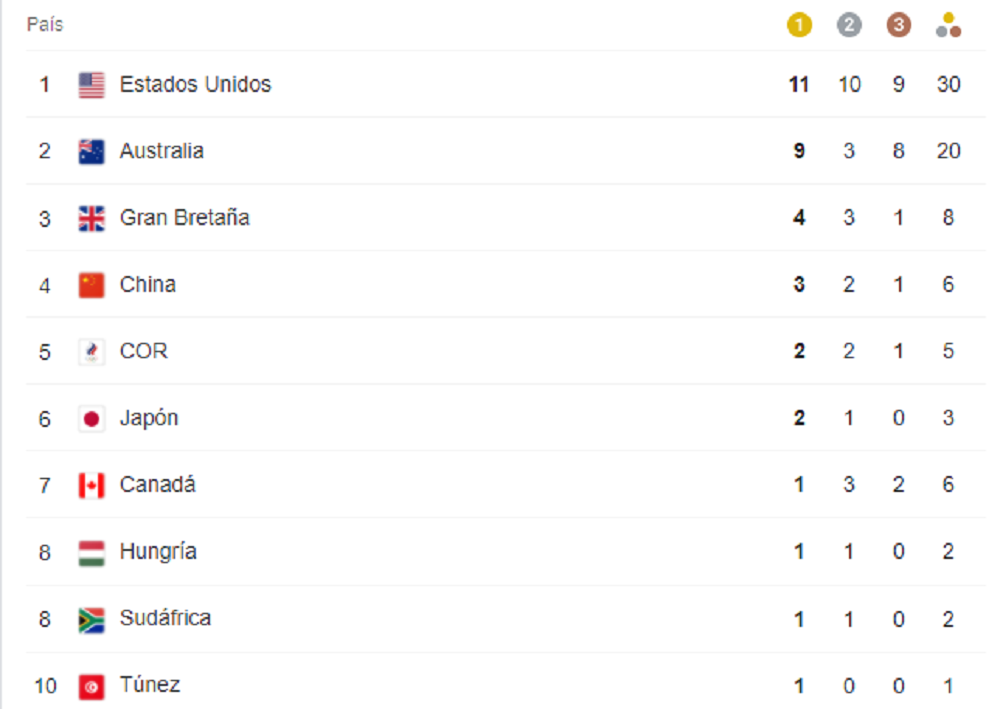Select the Canadá country name

[x=158, y=485]
